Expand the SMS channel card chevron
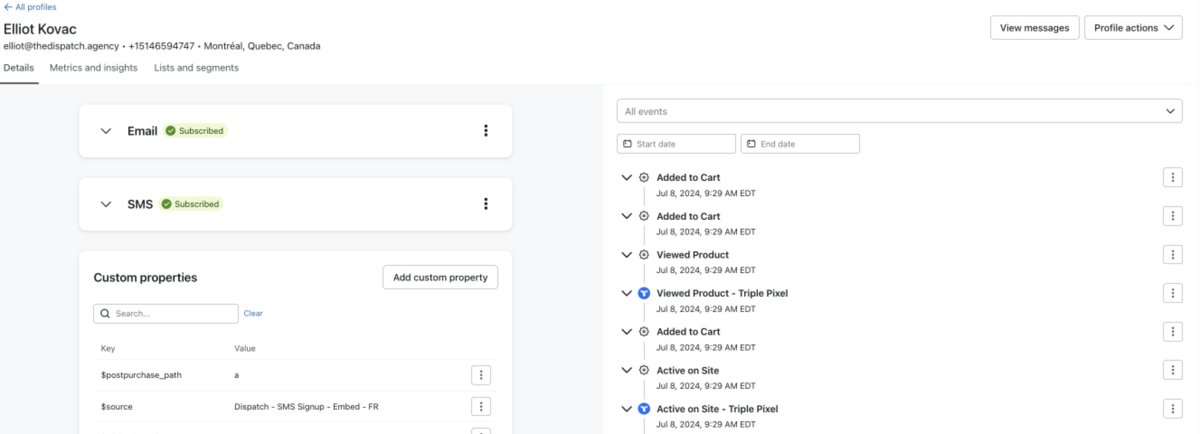1200x434 pixels. tap(106, 204)
